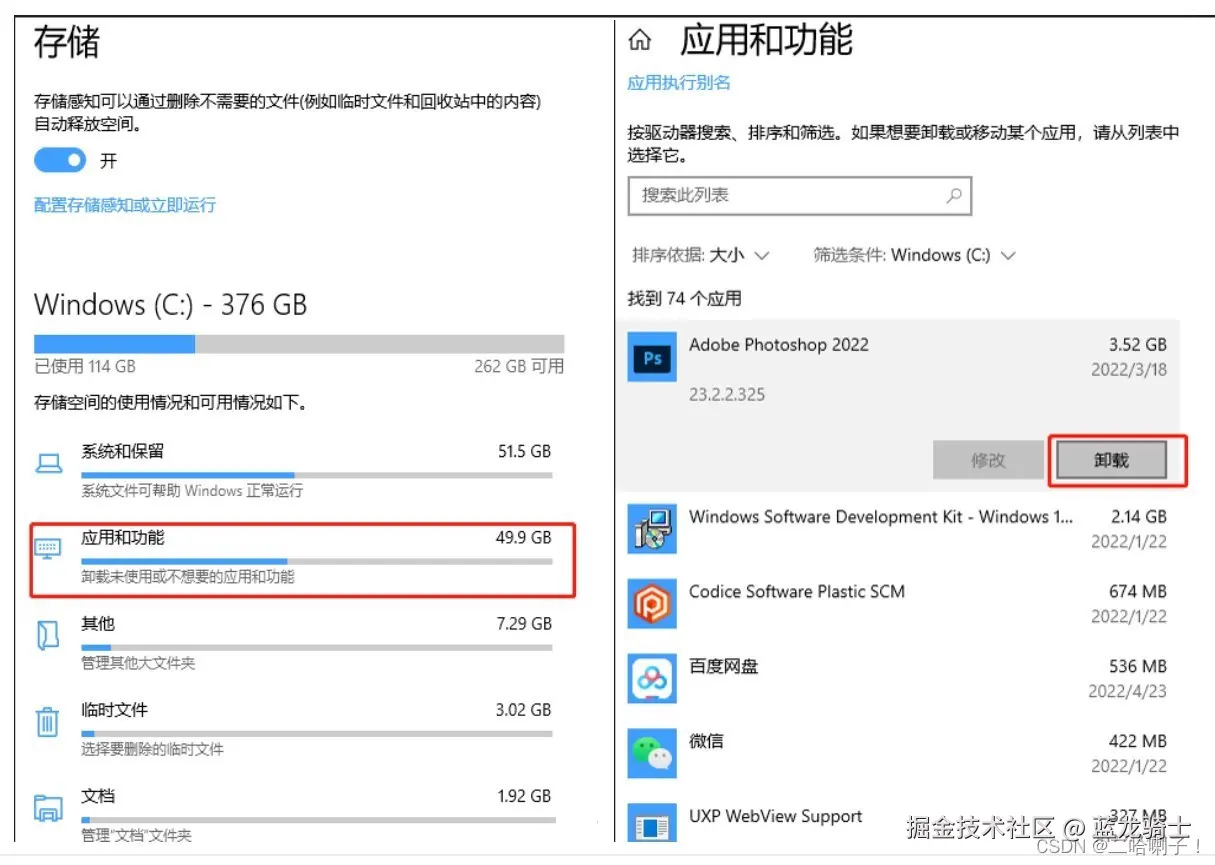Select the Adobe Photoshop 2022 entry name

coord(779,345)
